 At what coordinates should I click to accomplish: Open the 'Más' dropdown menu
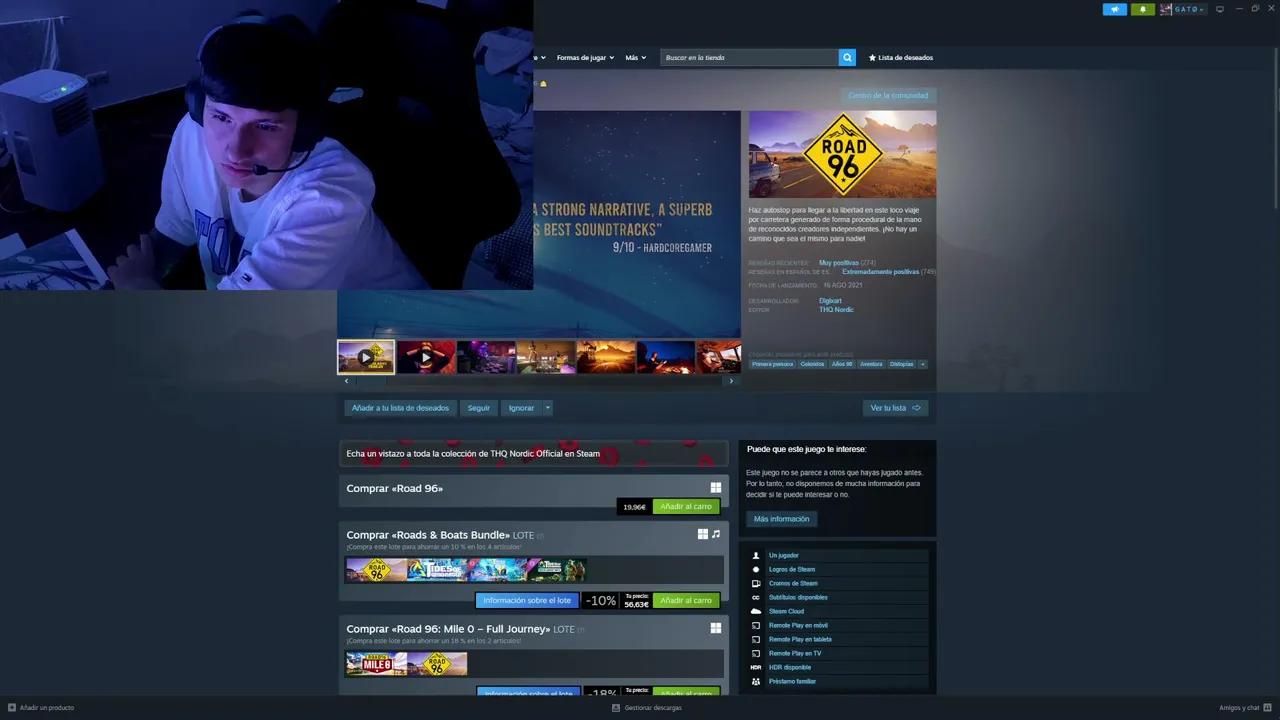pyautogui.click(x=636, y=58)
